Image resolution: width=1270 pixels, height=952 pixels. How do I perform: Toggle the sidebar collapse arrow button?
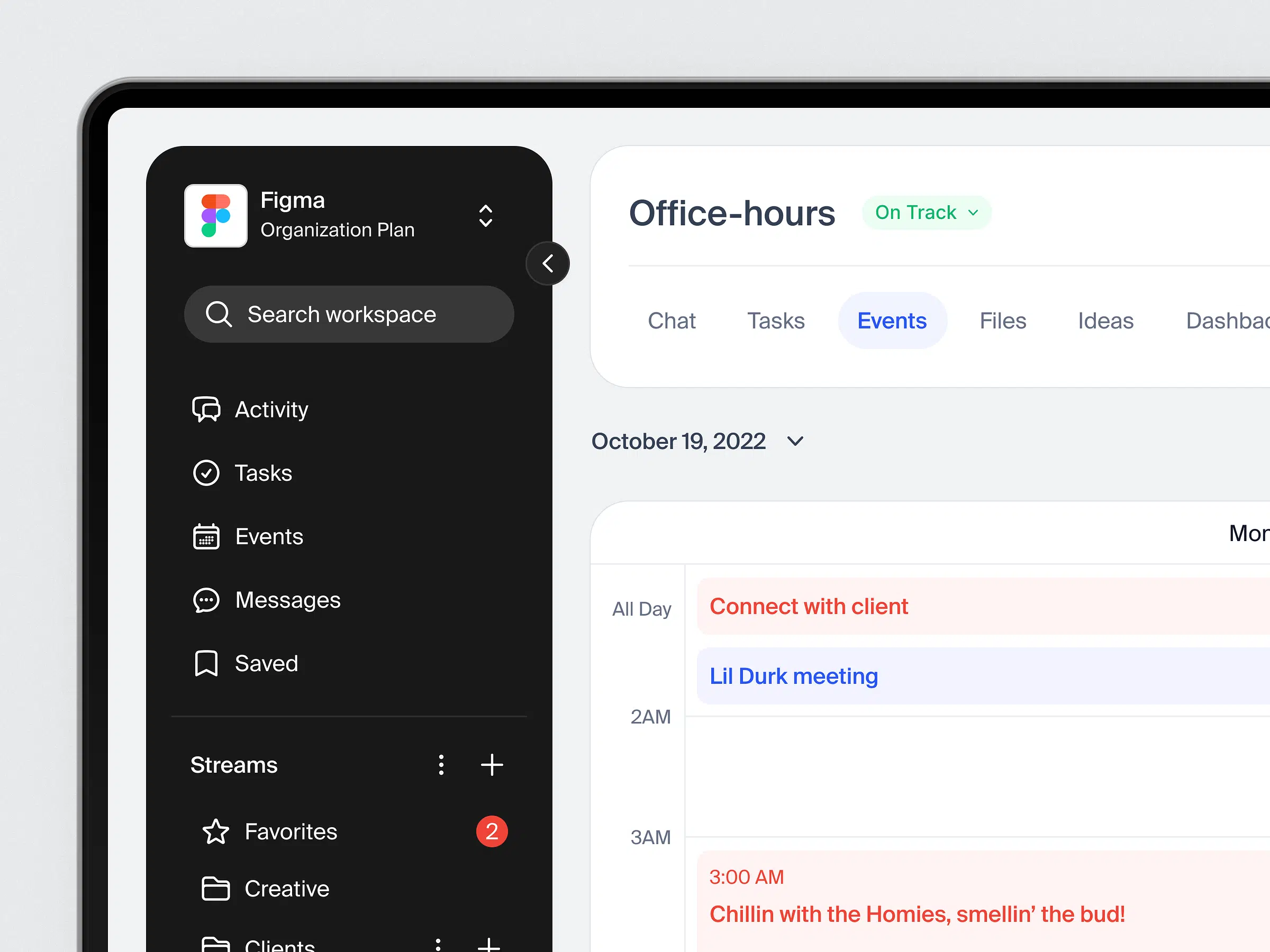coord(548,262)
